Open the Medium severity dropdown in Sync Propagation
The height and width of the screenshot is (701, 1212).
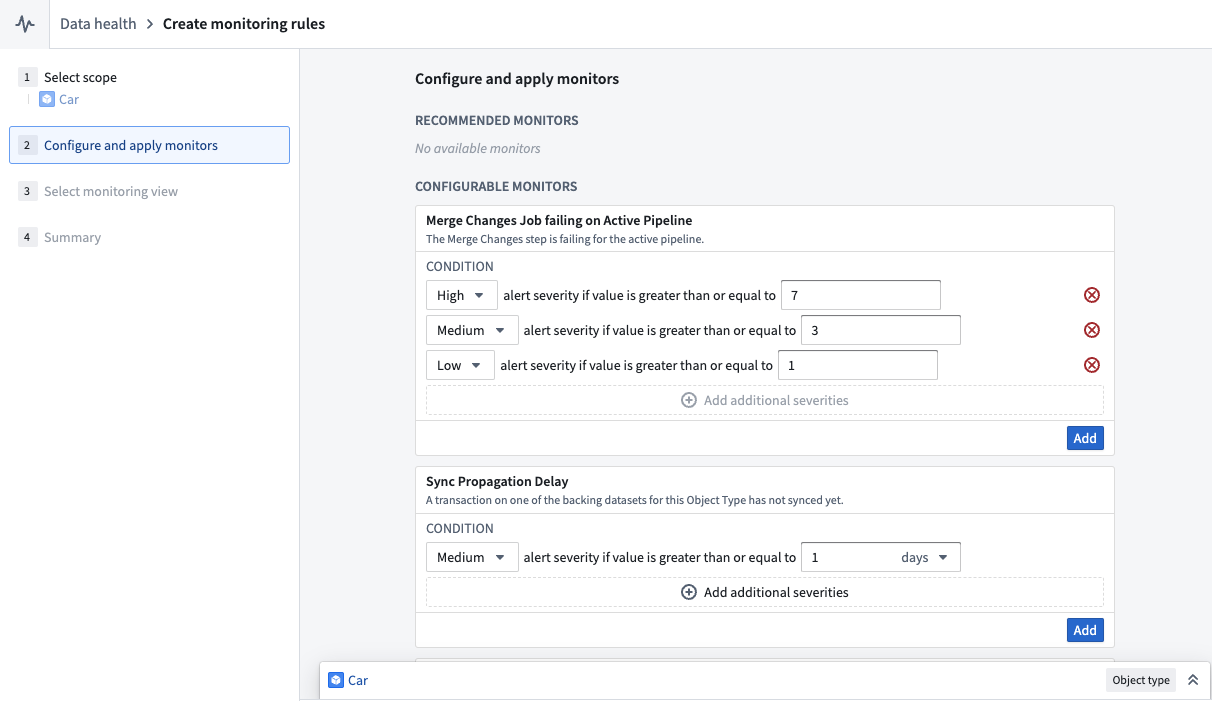pos(472,557)
